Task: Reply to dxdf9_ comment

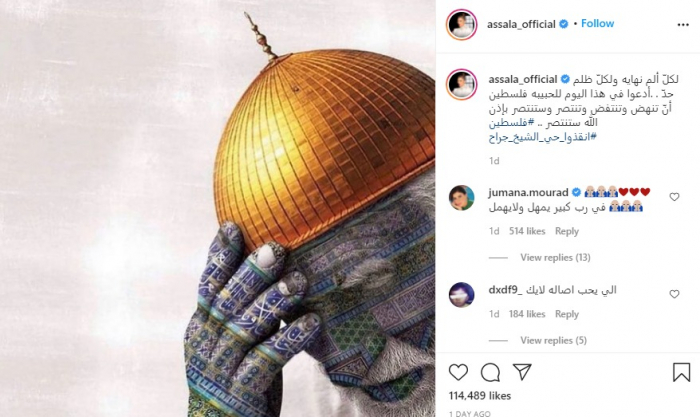Action: pyautogui.click(x=567, y=314)
